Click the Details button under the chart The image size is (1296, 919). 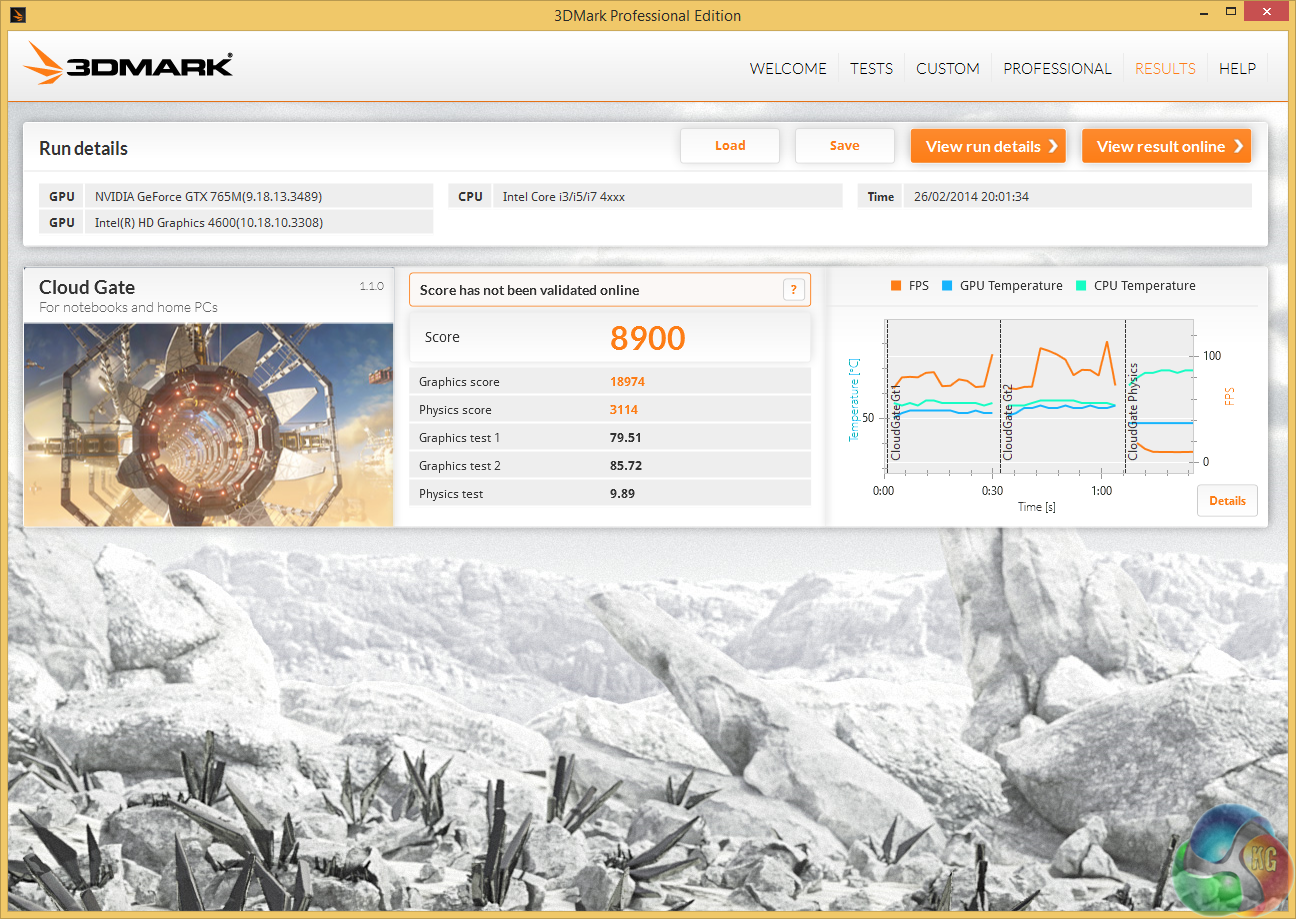[x=1227, y=501]
